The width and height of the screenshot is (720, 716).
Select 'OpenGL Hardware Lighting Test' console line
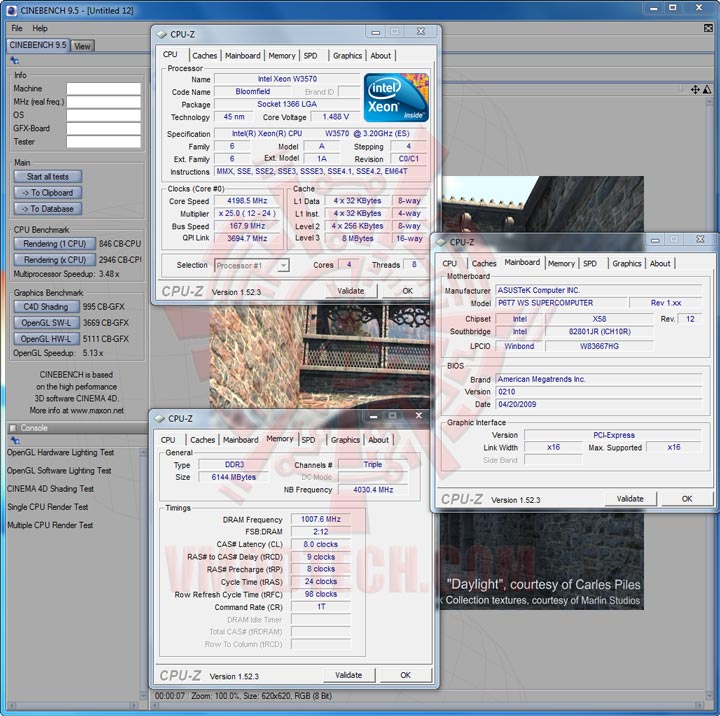(60, 452)
